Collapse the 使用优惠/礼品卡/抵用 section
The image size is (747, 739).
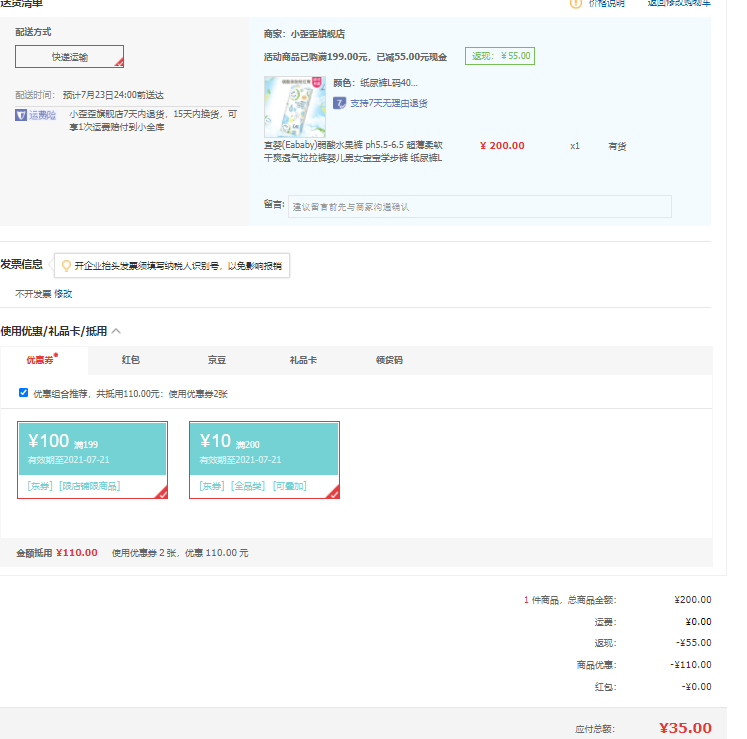117,331
